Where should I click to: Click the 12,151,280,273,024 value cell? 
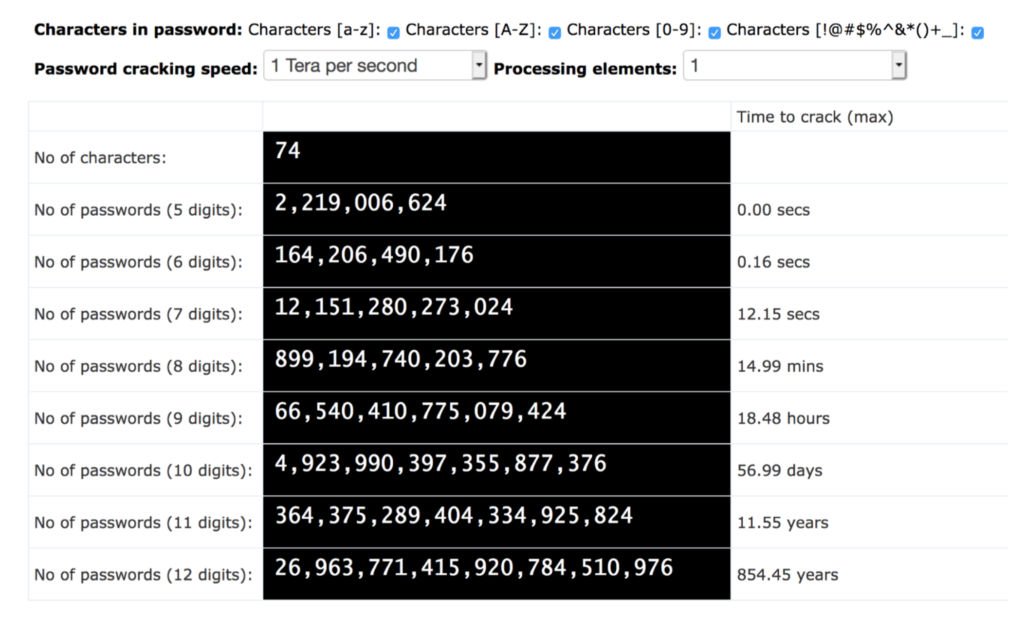394,307
